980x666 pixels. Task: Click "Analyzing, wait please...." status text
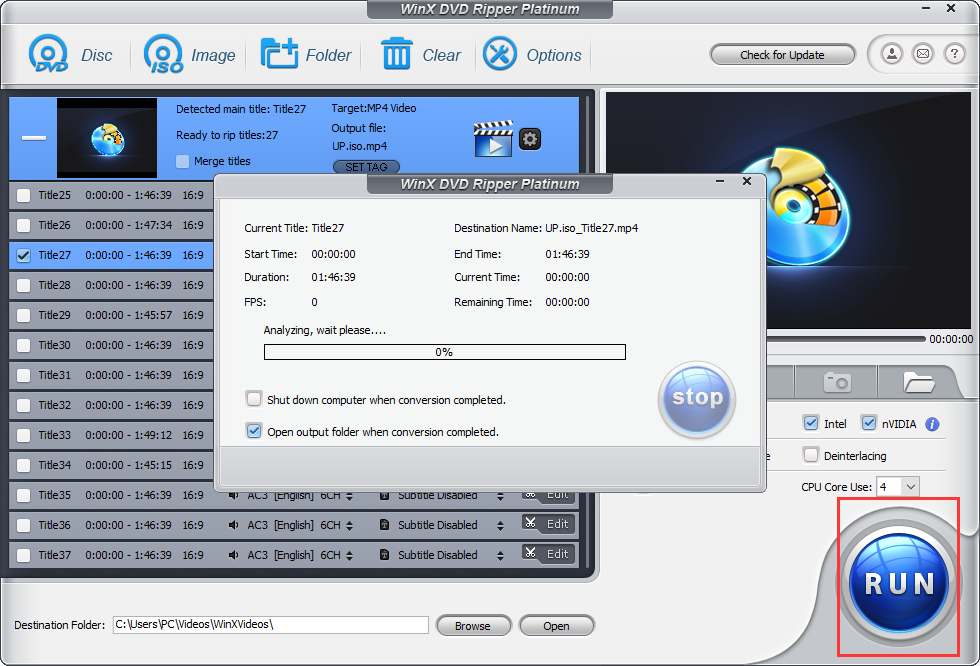pos(324,330)
